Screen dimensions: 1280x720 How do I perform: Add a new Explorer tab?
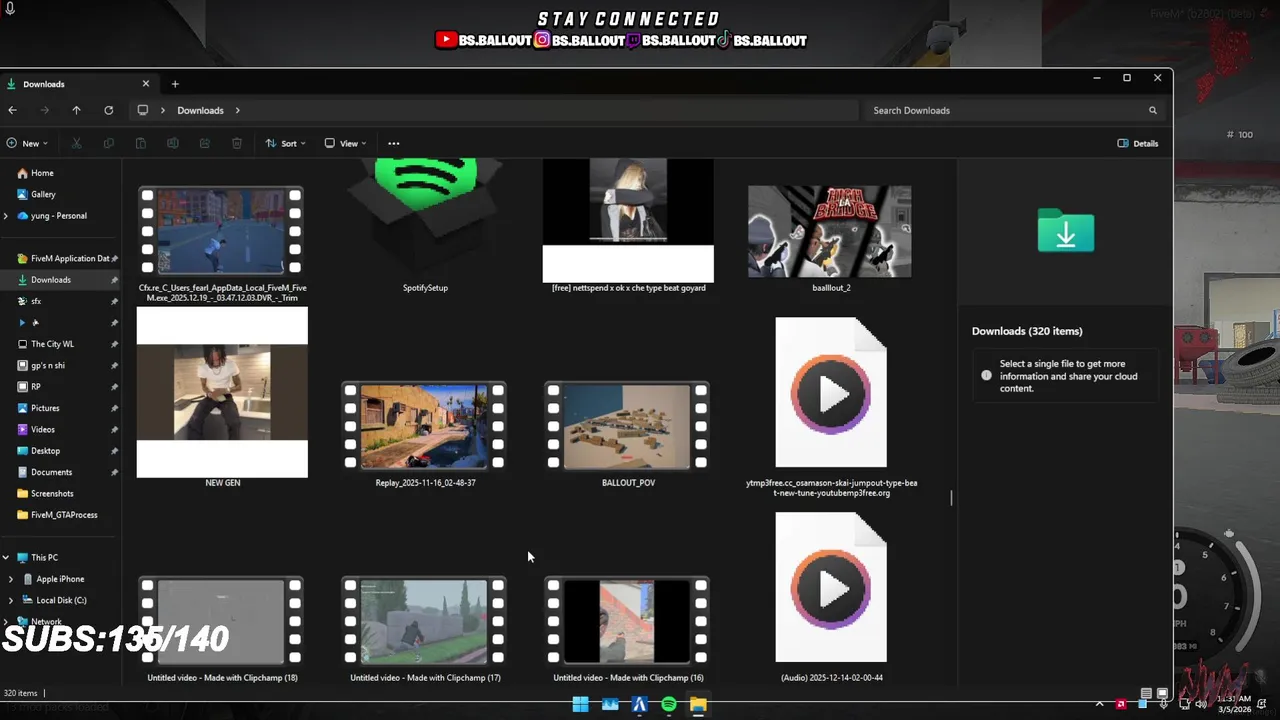[175, 84]
